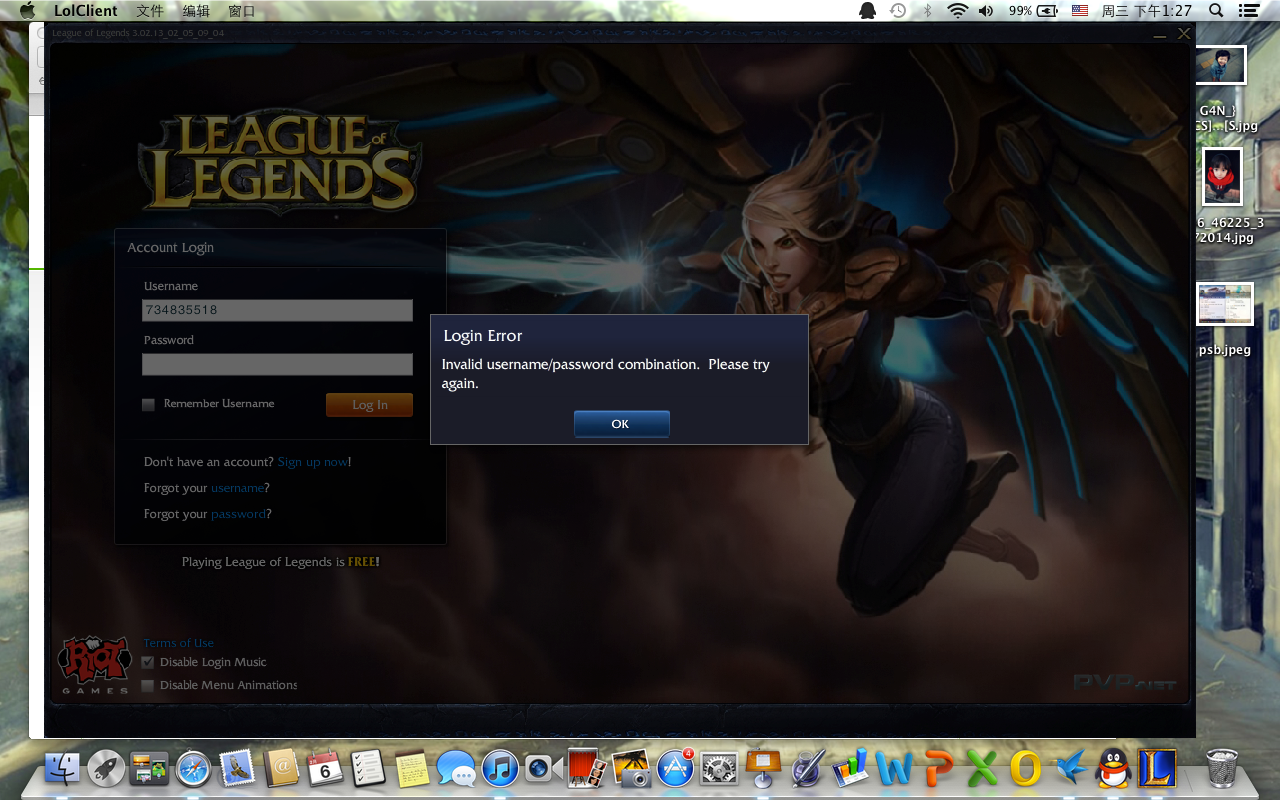This screenshot has width=1280, height=800.
Task: Open Time Machine menu bar icon
Action: tap(898, 10)
